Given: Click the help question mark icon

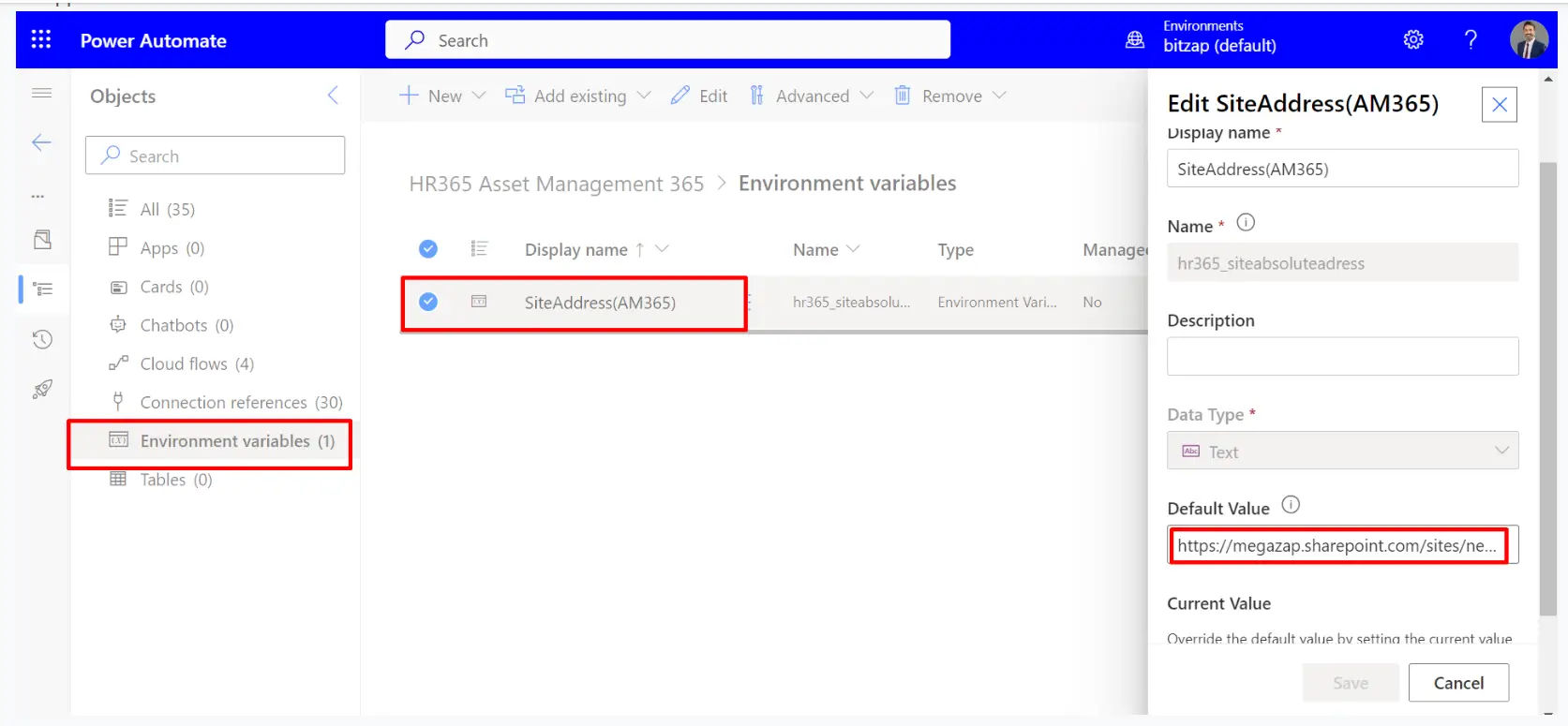Looking at the screenshot, I should tap(1470, 39).
